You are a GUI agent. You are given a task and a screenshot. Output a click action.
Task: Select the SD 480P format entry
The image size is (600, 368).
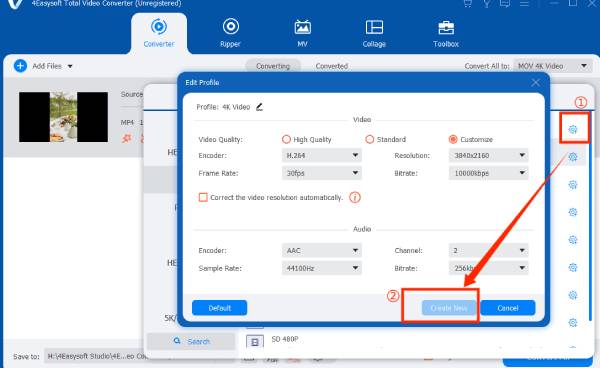(x=285, y=339)
